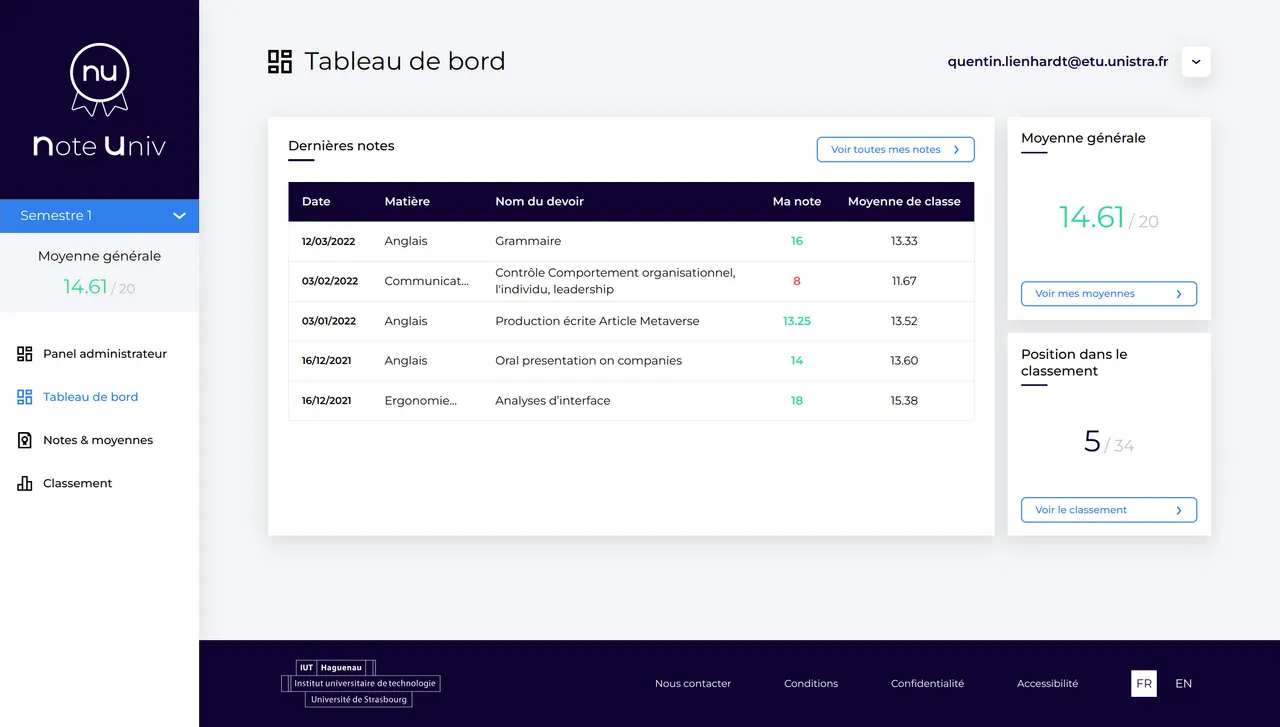Viewport: 1280px width, 727px height.
Task: Switch language to EN
Action: [x=1184, y=684]
